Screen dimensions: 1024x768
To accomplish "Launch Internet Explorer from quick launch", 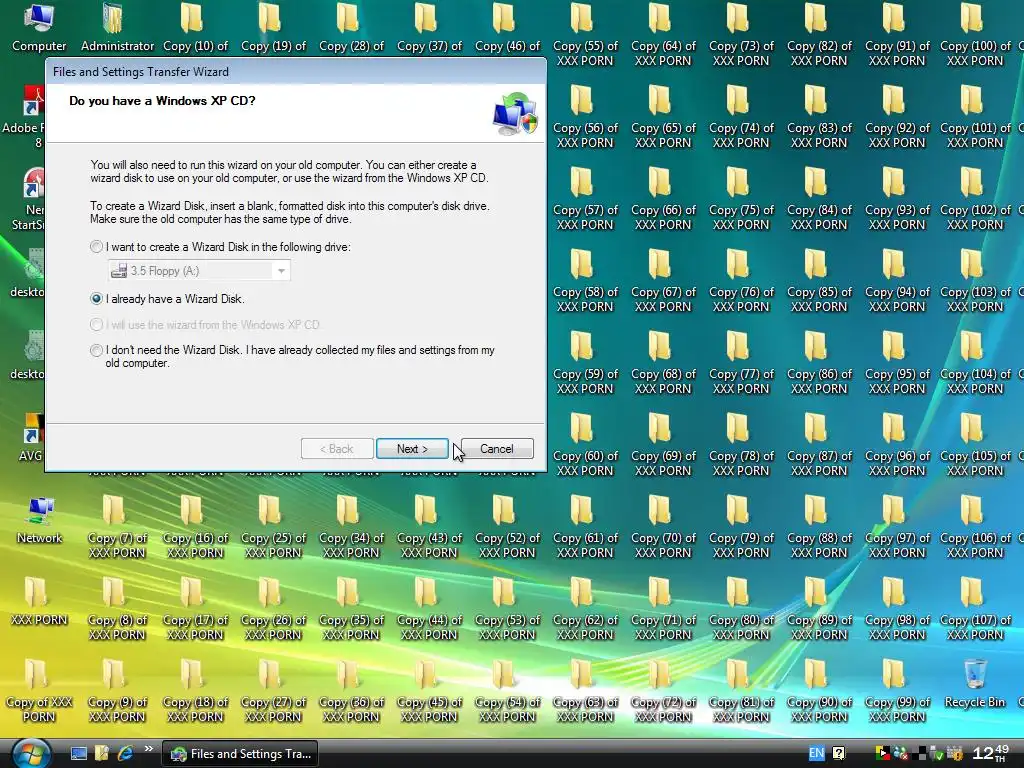I will (125, 754).
